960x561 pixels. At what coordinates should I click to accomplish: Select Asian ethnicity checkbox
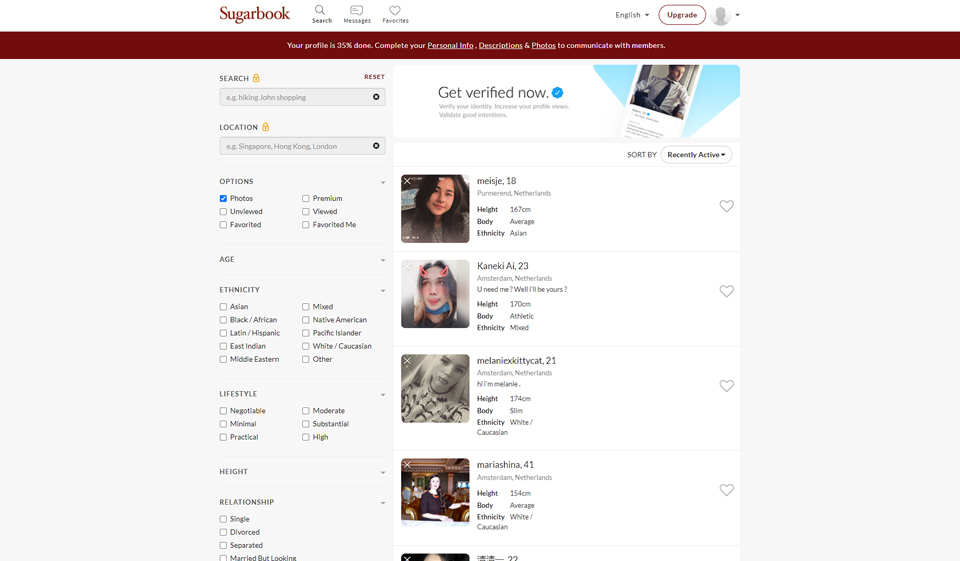pyautogui.click(x=223, y=307)
